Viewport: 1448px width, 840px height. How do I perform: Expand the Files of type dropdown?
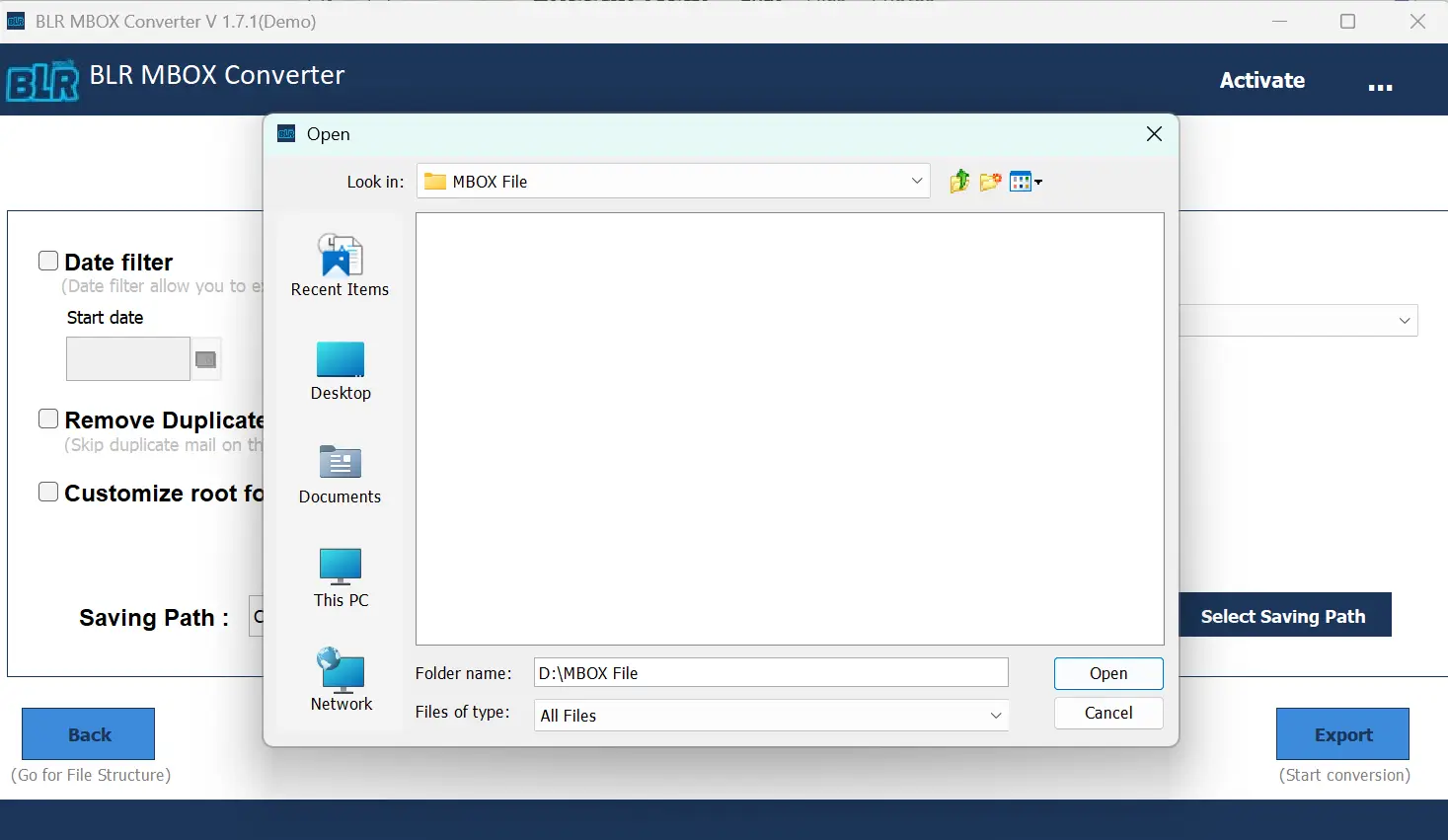[995, 716]
